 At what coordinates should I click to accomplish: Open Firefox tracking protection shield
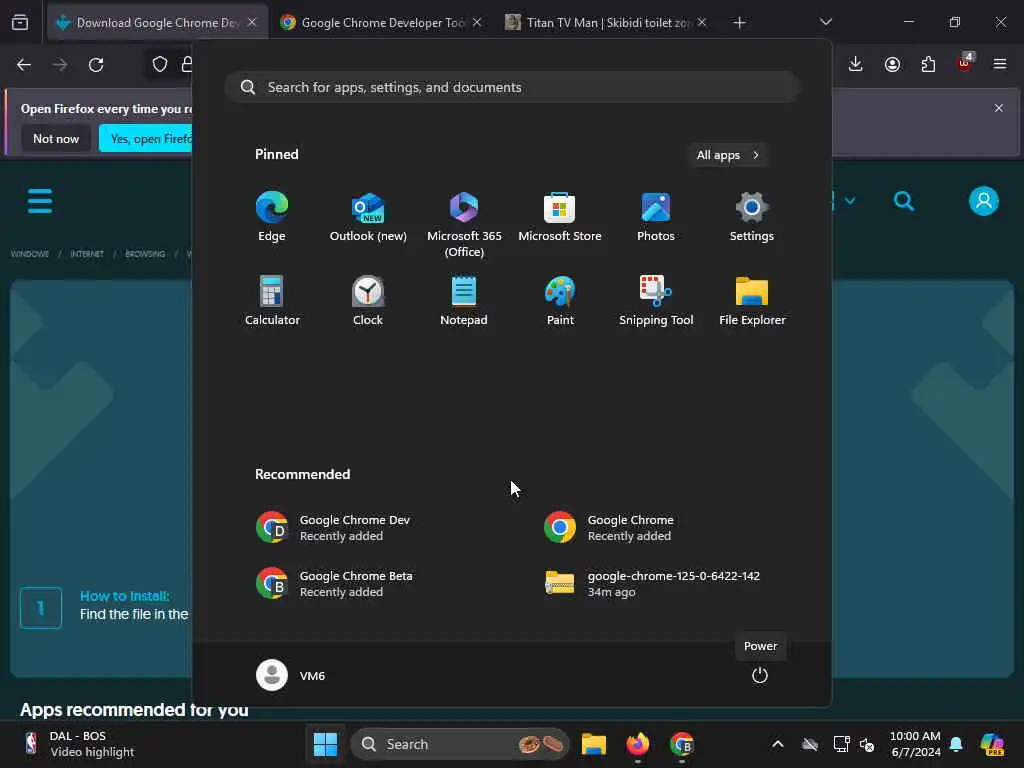click(x=159, y=65)
